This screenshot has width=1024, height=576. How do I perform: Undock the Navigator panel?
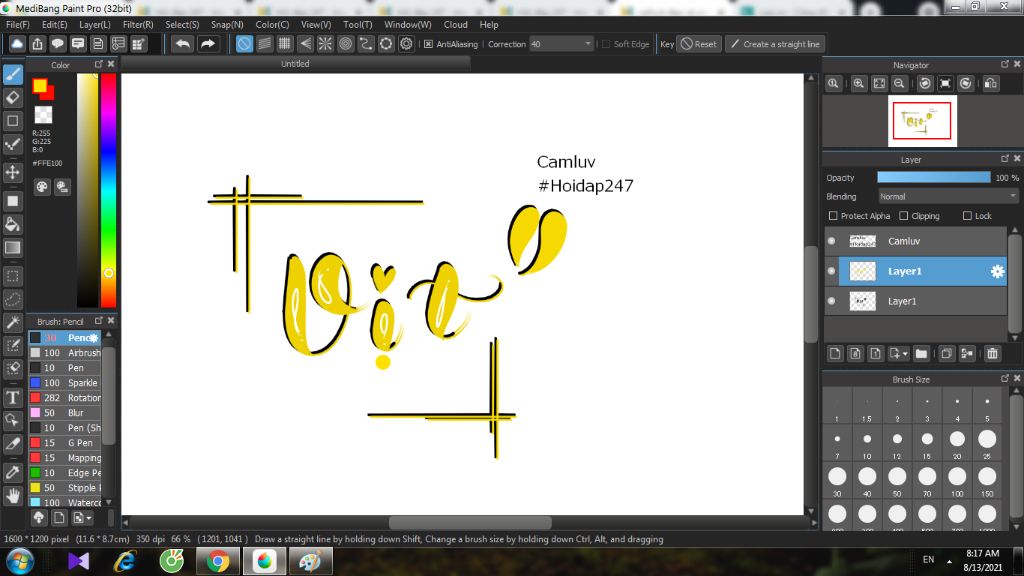(x=1004, y=64)
